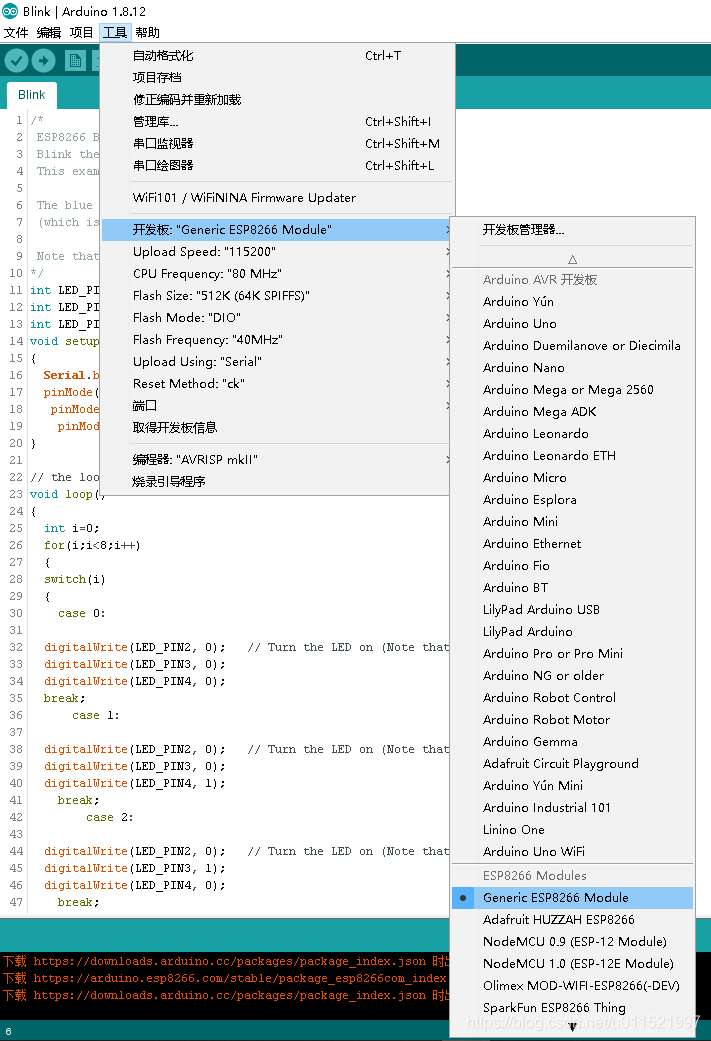The height and width of the screenshot is (1041, 711).
Task: Close the open 工具 menu
Action: click(115, 33)
